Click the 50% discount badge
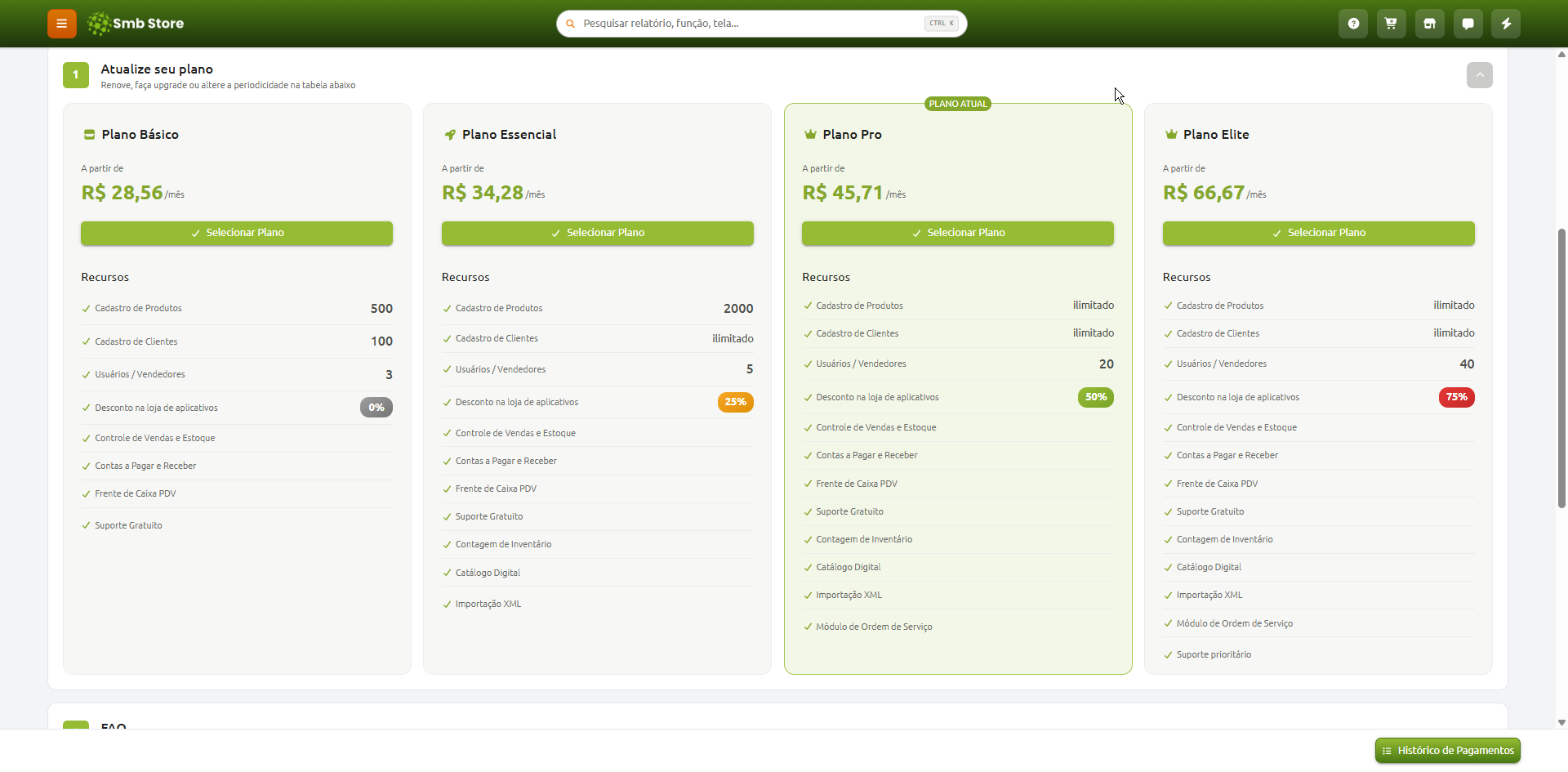The height and width of the screenshot is (772, 1568). click(1096, 397)
